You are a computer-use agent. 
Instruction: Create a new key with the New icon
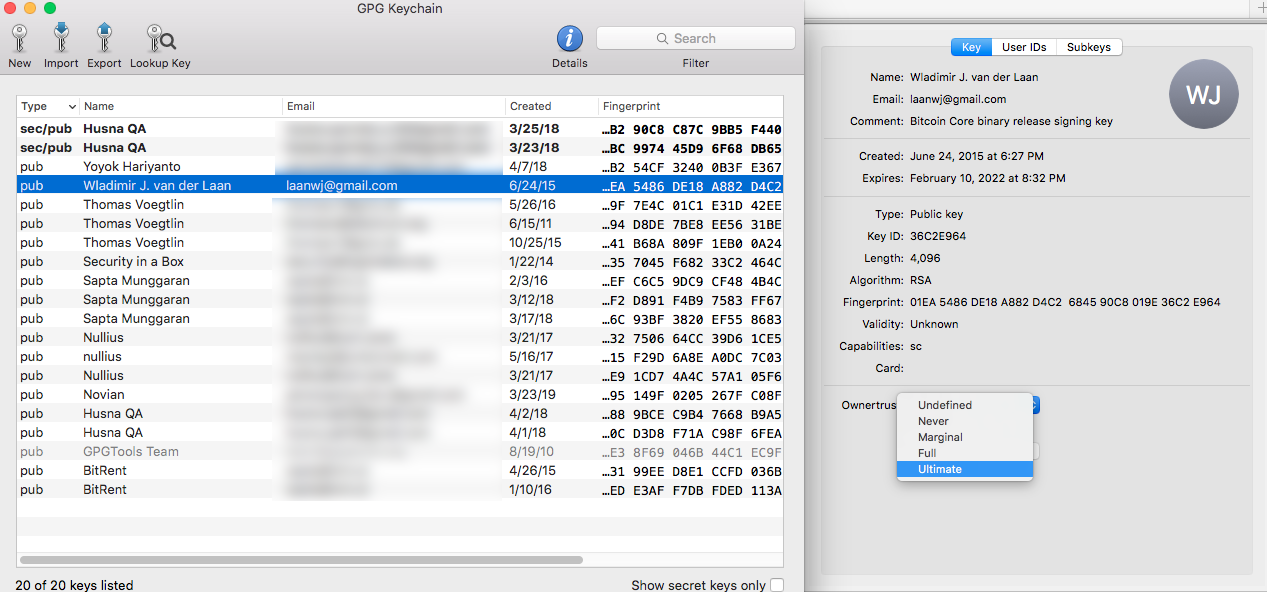[19, 46]
